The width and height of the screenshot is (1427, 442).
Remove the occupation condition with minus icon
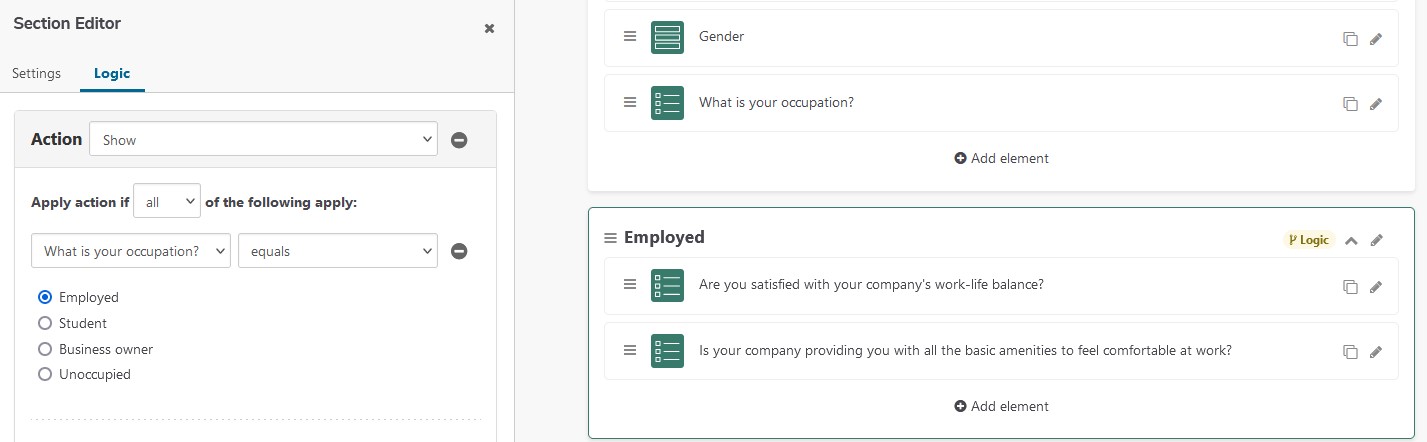pyautogui.click(x=459, y=251)
